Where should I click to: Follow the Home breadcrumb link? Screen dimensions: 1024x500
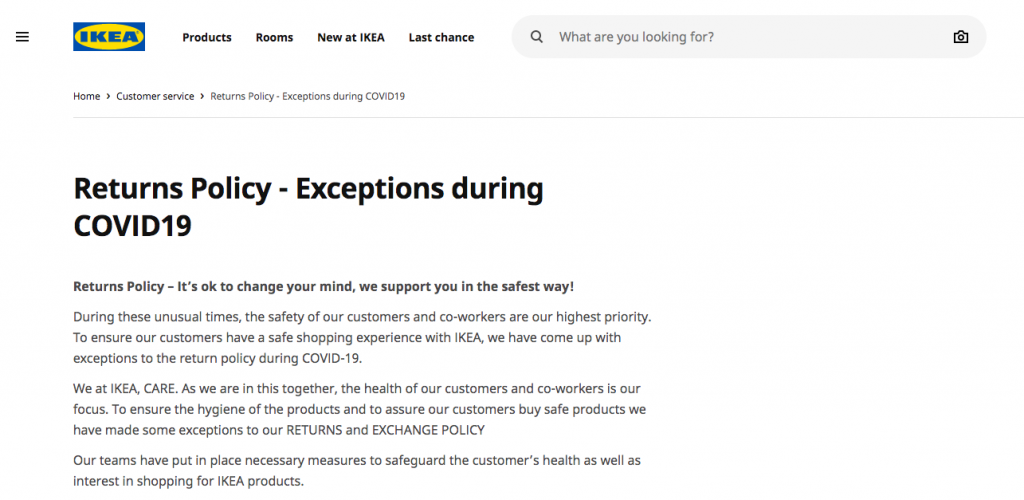tap(87, 97)
